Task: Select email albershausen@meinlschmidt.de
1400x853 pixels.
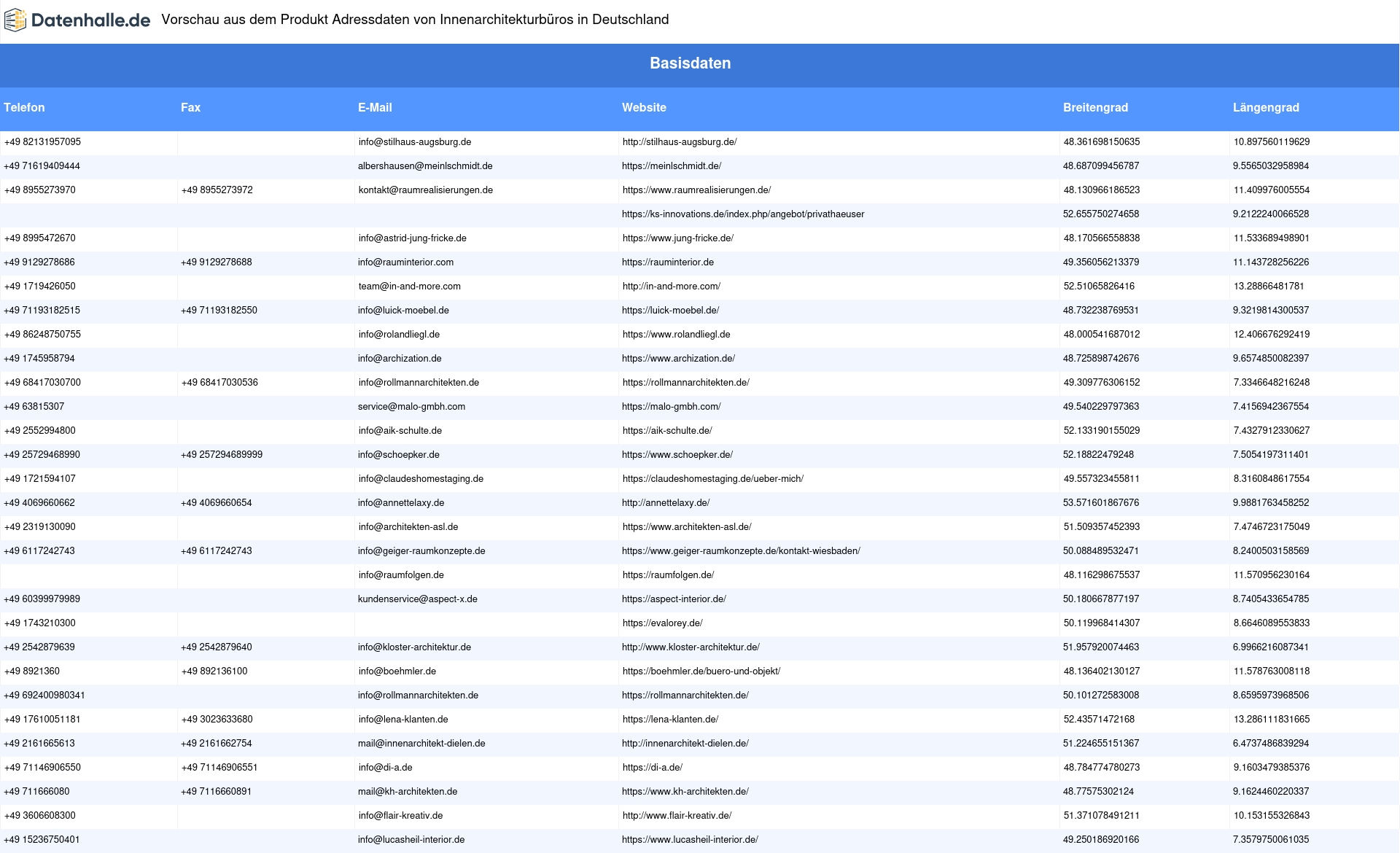Action: tap(425, 166)
